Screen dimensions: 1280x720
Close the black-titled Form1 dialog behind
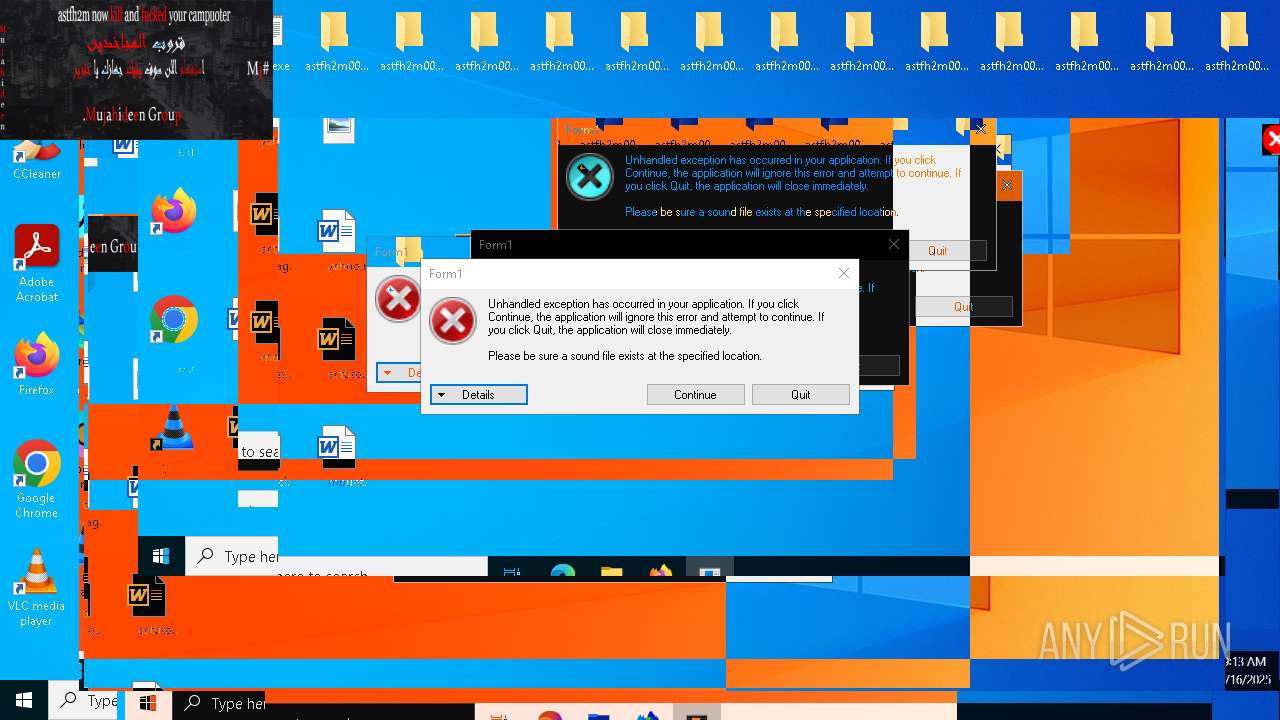(x=893, y=244)
